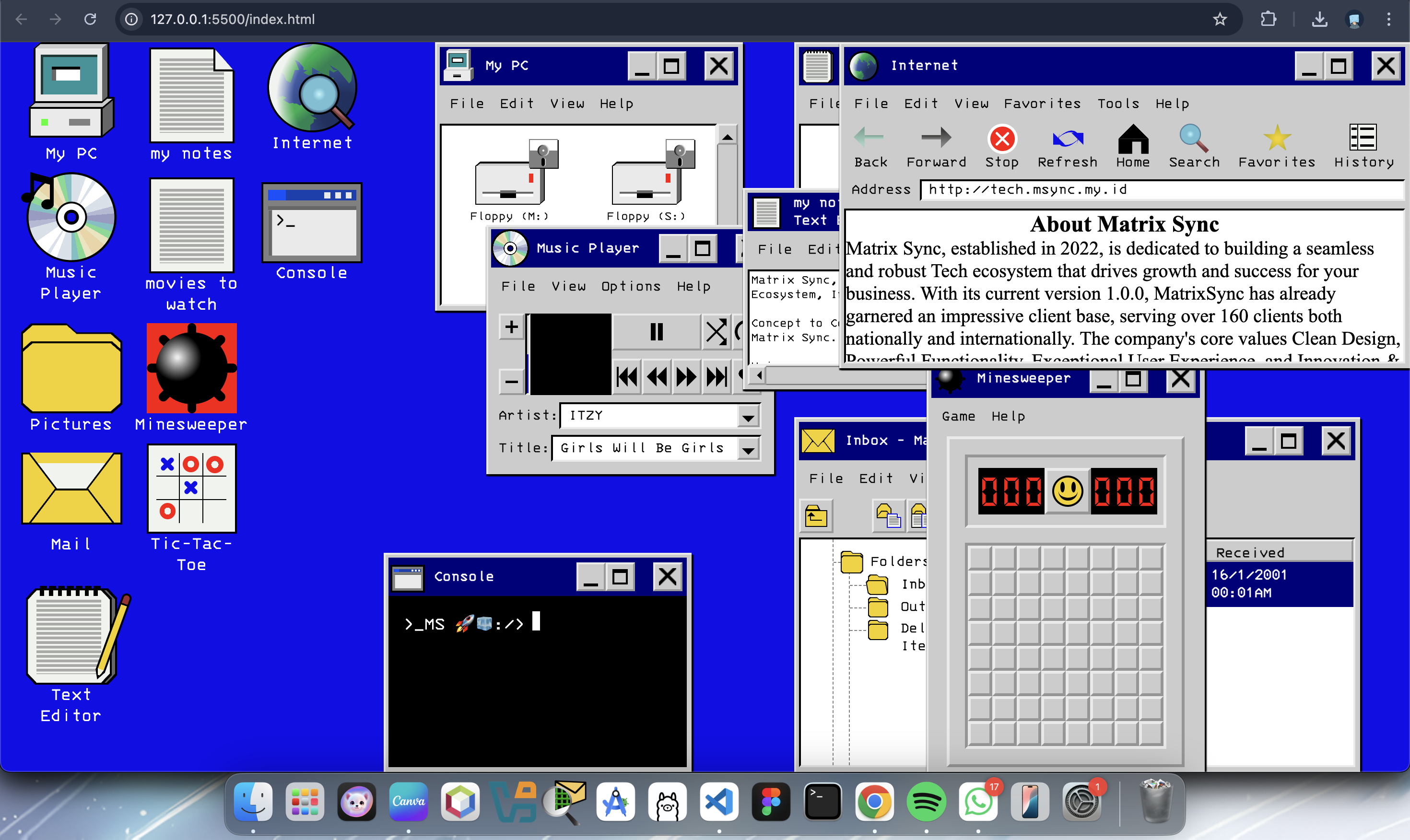Image resolution: width=1410 pixels, height=840 pixels.
Task: Click the Address field in Internet browser
Action: tap(1161, 189)
